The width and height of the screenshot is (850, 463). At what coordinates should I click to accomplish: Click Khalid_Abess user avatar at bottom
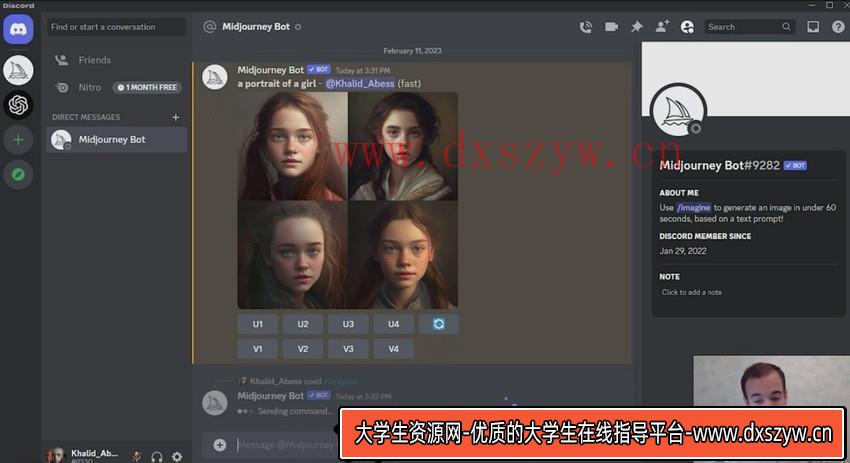tap(56, 455)
